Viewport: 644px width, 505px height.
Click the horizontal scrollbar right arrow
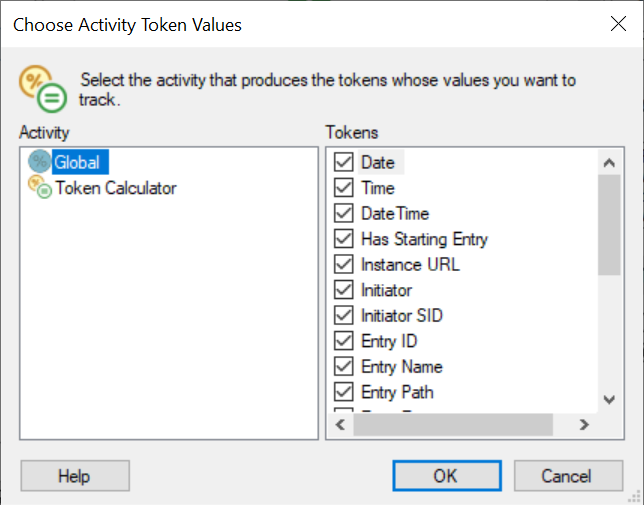[x=586, y=425]
